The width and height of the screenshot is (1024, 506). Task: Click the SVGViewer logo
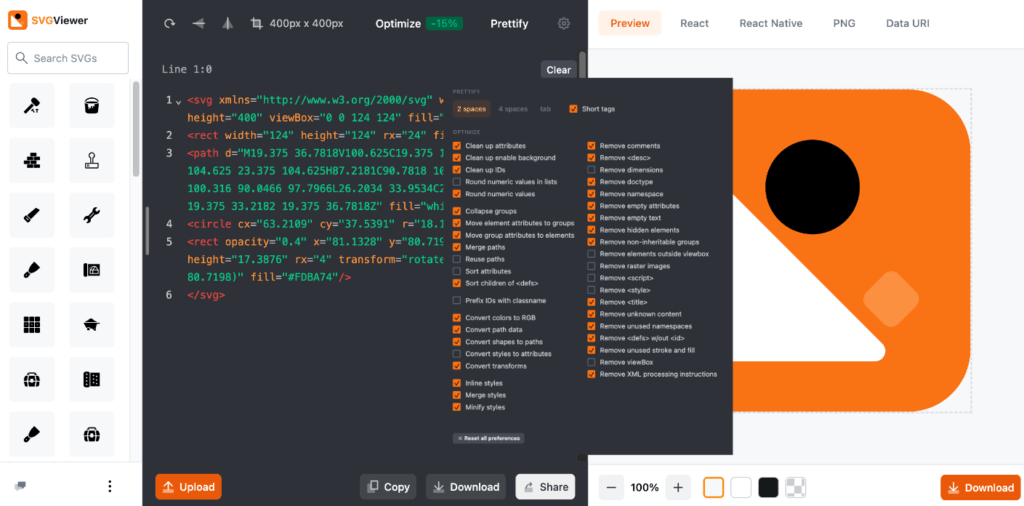pos(48,20)
